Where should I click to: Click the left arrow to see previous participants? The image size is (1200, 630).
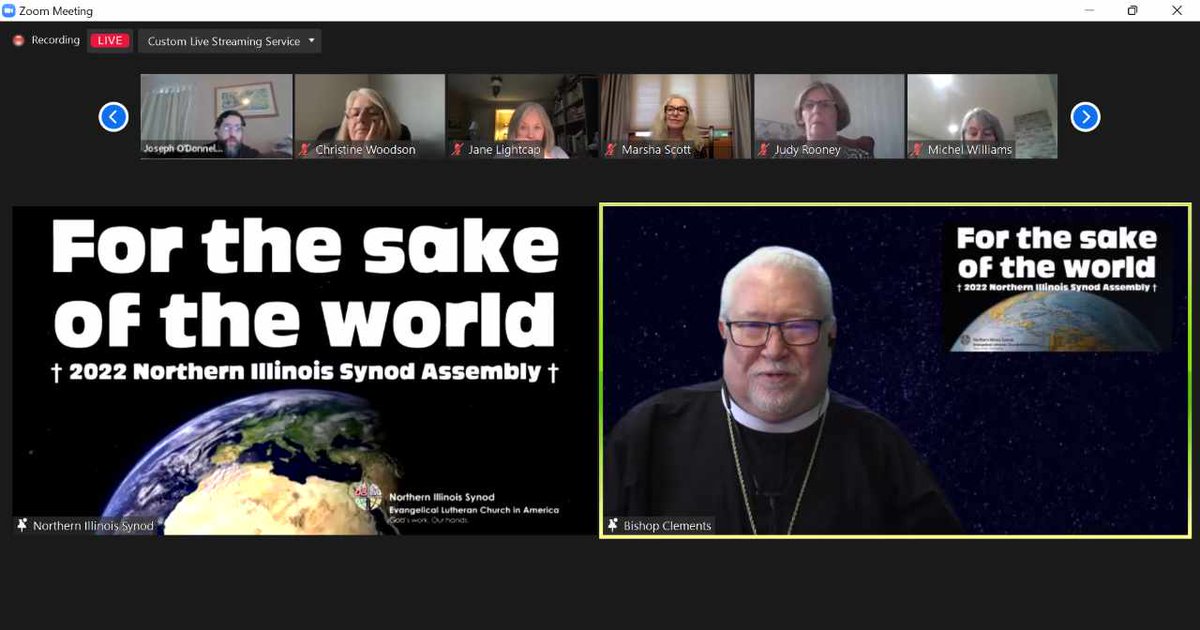coord(113,117)
